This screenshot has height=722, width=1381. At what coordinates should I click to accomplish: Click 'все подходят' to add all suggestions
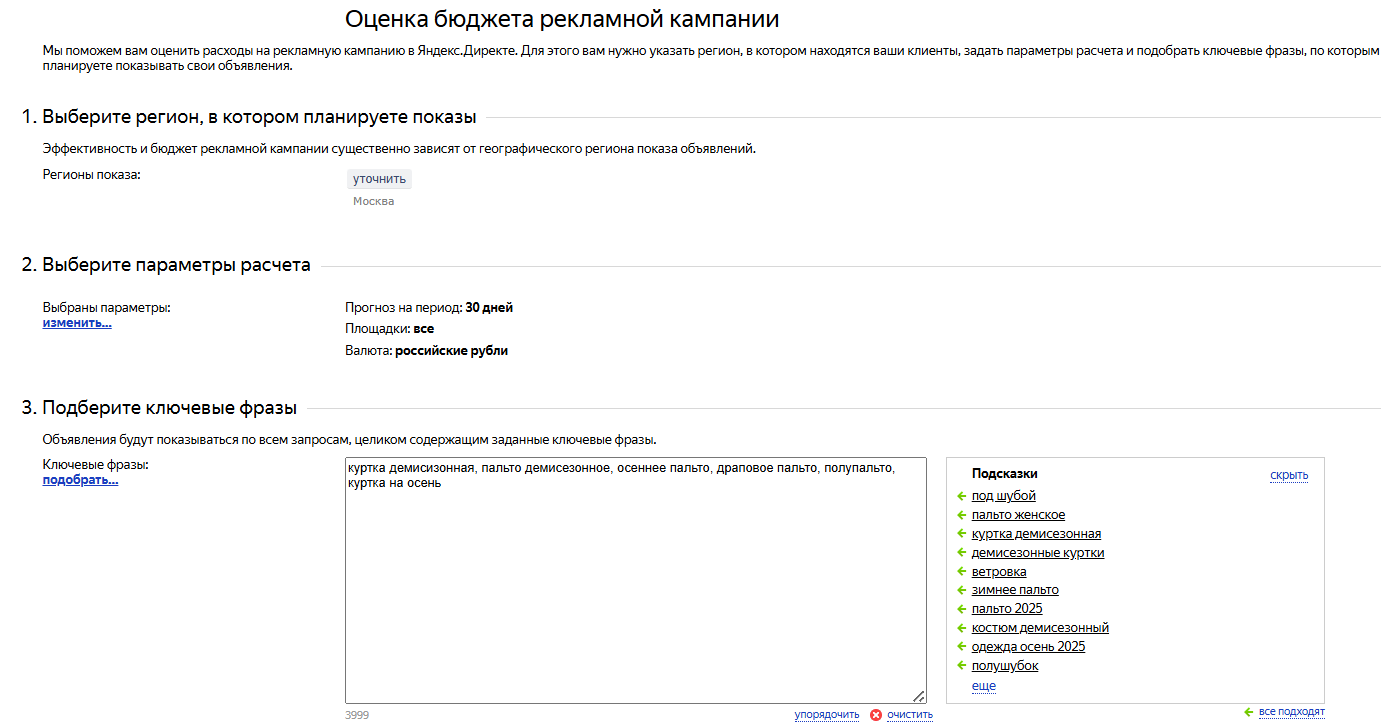pyautogui.click(x=1291, y=712)
